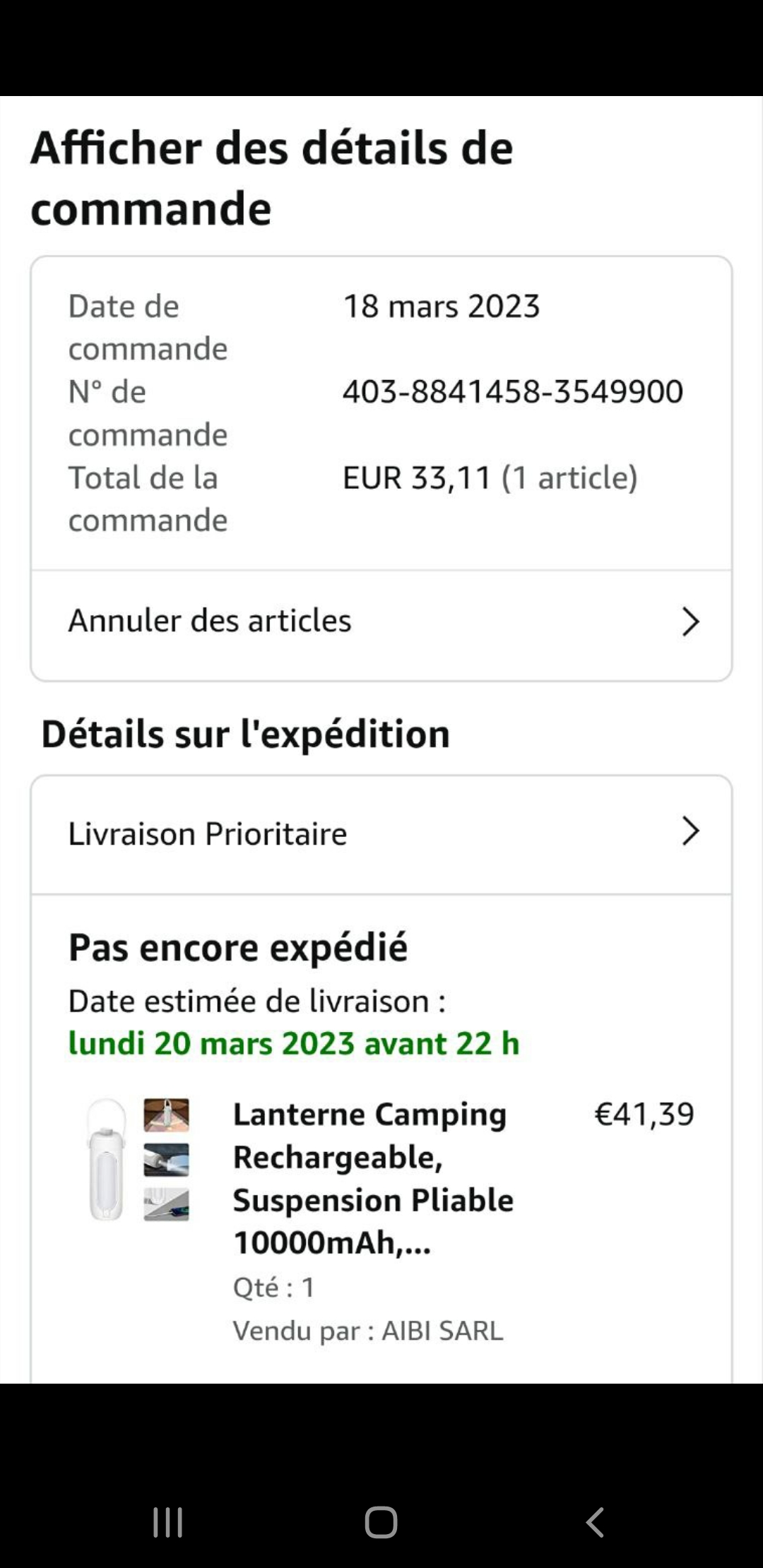Tap the Pas encore expédié status heading

coord(238,947)
